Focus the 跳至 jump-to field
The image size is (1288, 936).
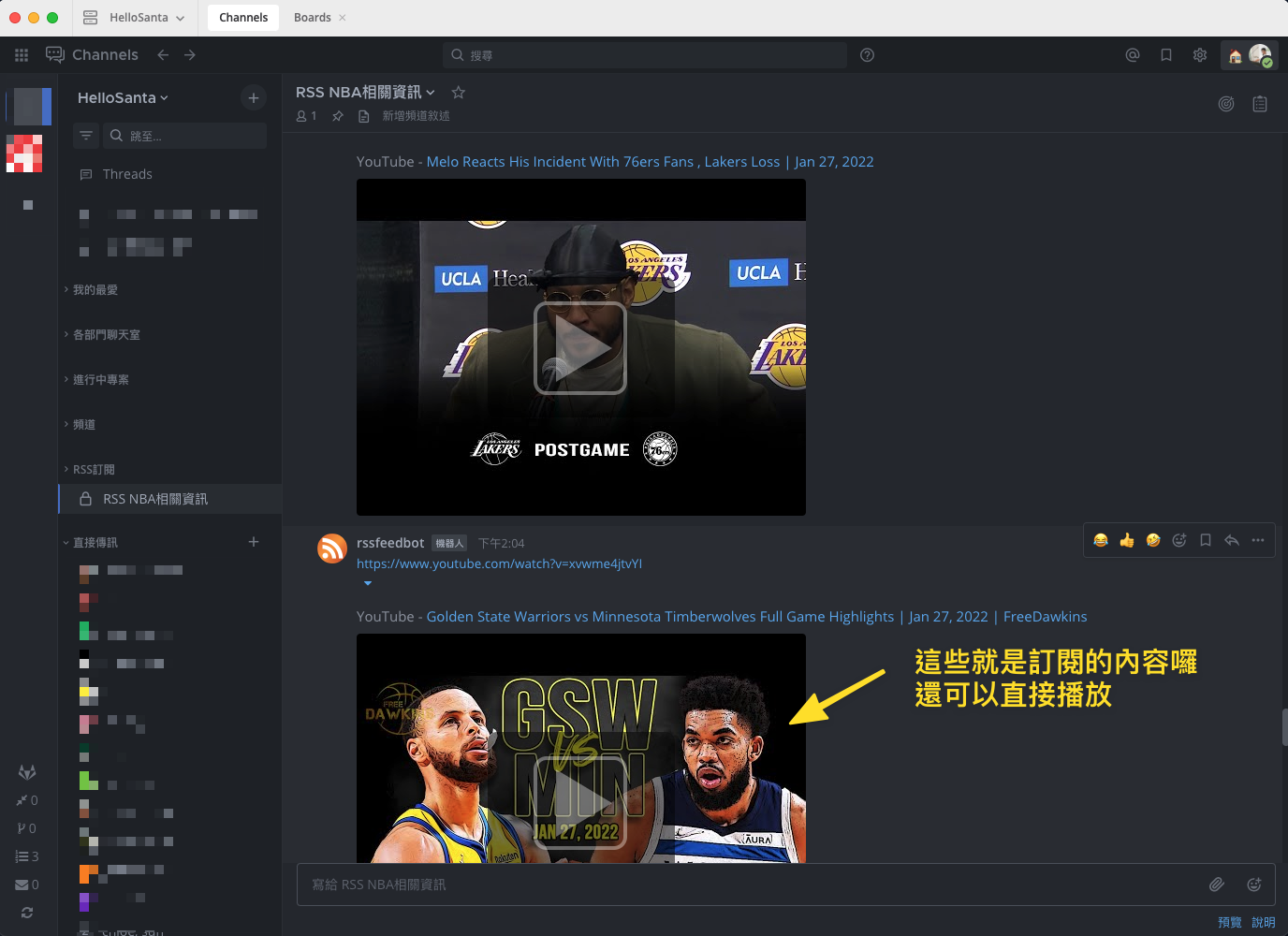[x=184, y=136]
